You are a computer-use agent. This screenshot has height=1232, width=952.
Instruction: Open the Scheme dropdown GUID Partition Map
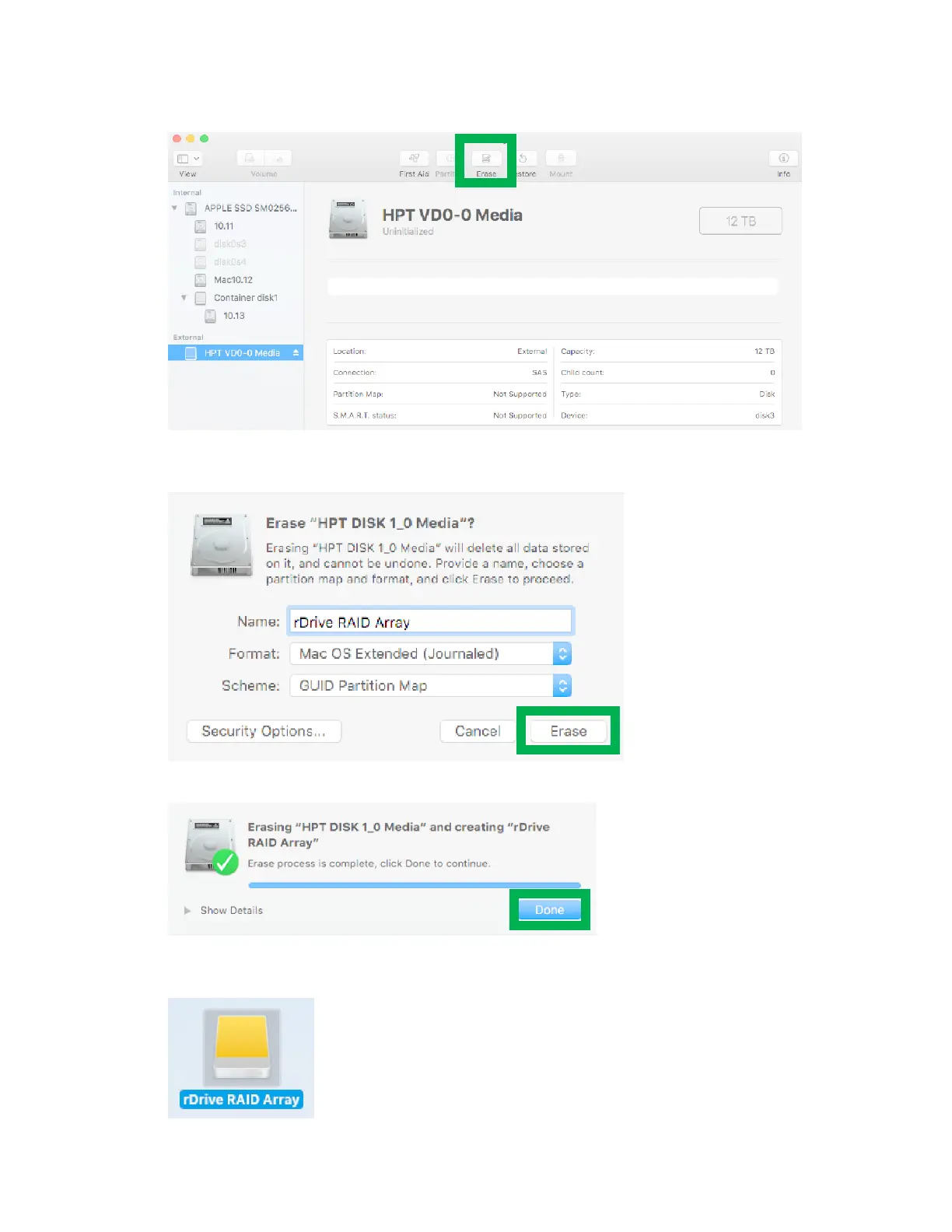click(x=431, y=685)
